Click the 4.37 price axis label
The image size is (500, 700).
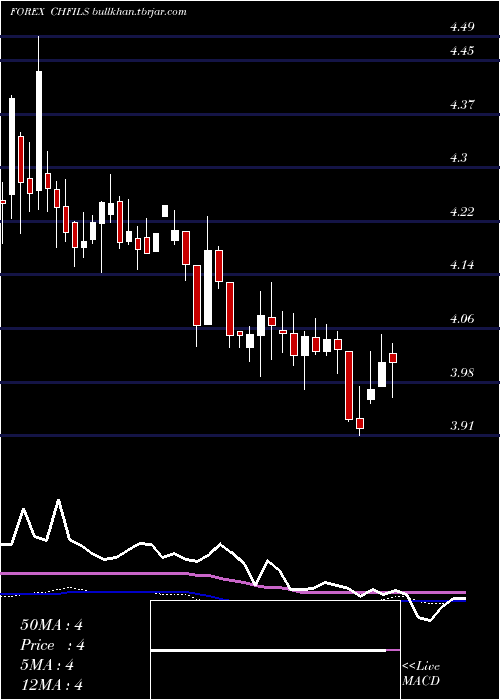pos(462,105)
